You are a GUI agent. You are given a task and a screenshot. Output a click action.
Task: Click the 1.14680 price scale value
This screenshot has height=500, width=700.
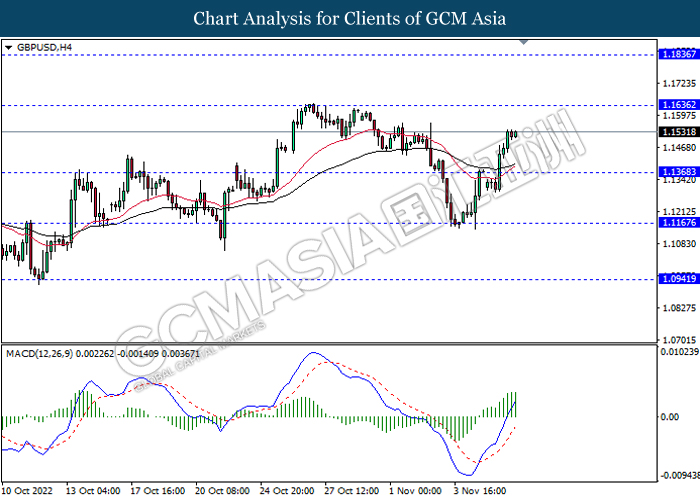coord(679,148)
